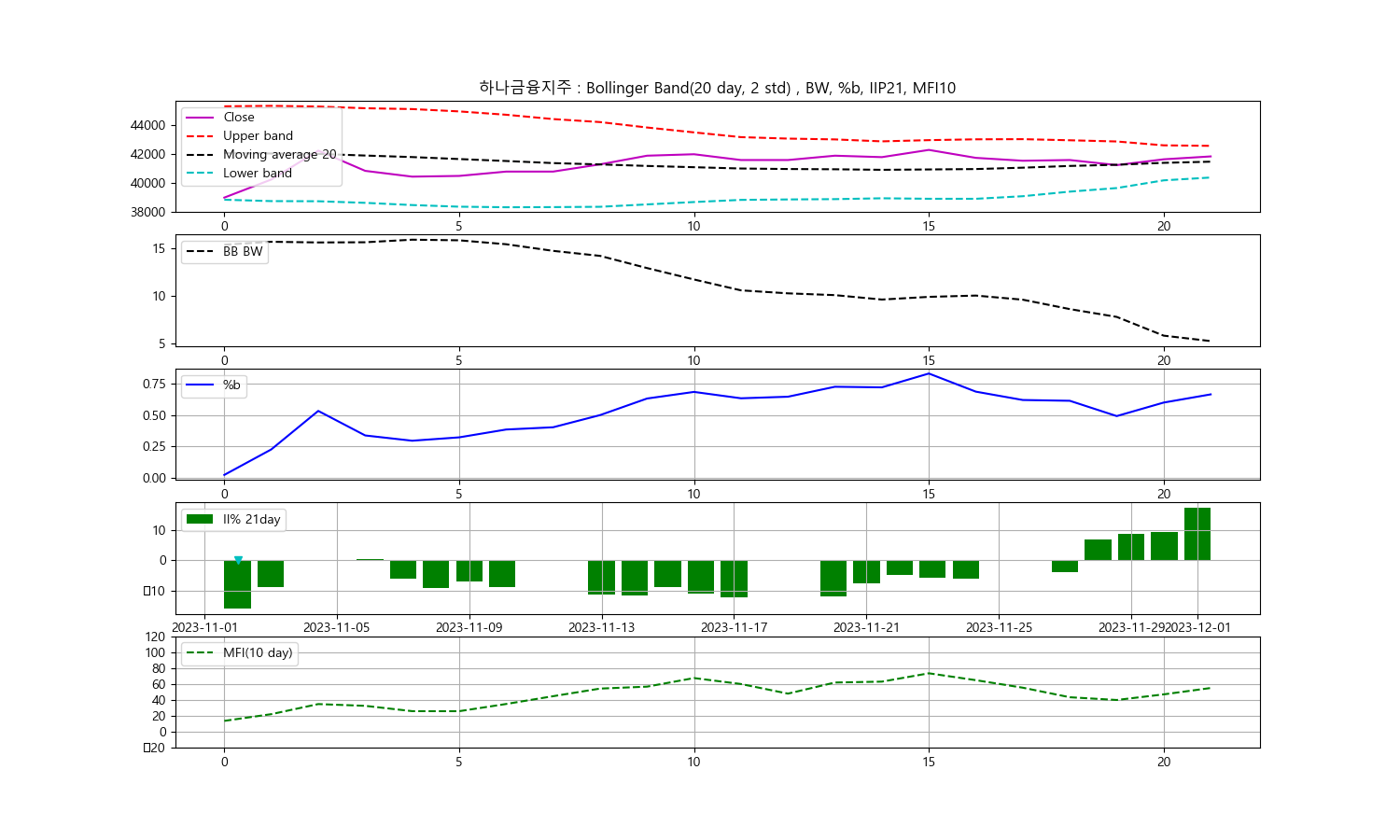Click the 0.00 tick on %b axis
This screenshot has height=840, width=1400.
pyautogui.click(x=154, y=478)
